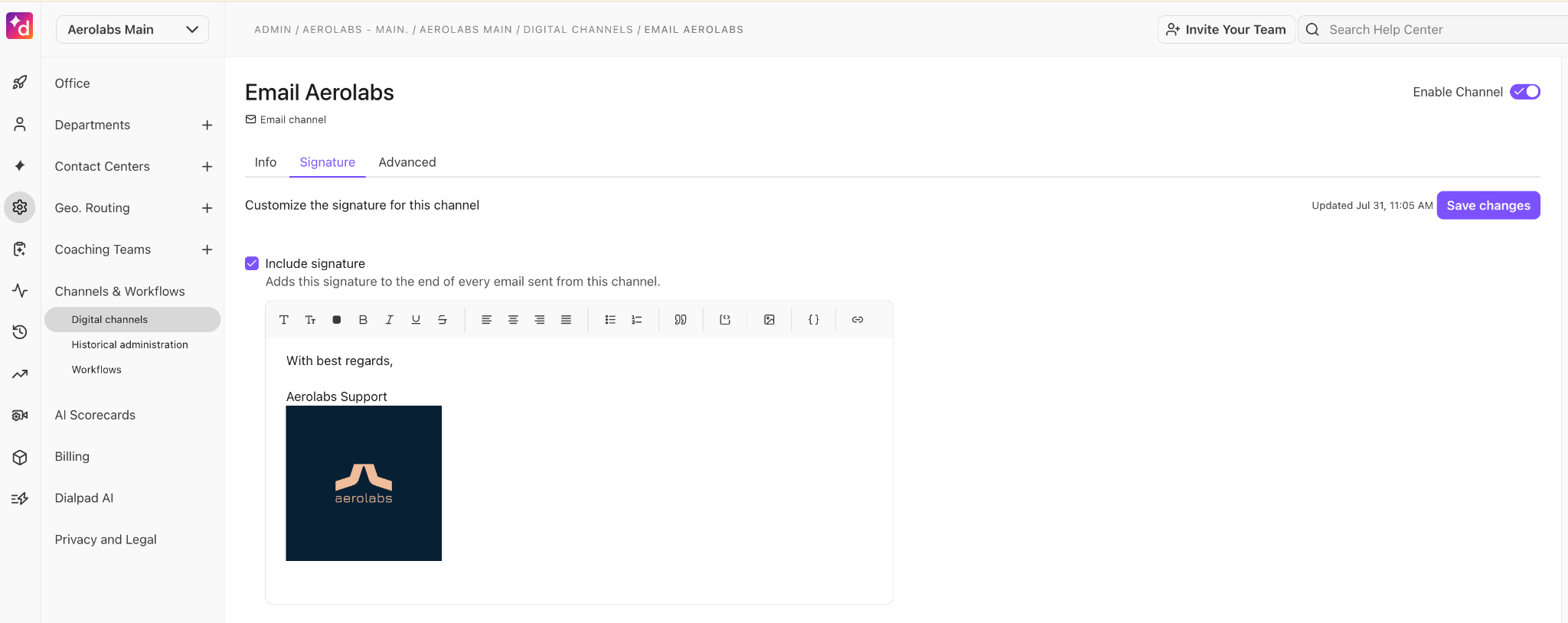Insert an image into signature
Screen dimensions: 1568x623
[x=769, y=320]
